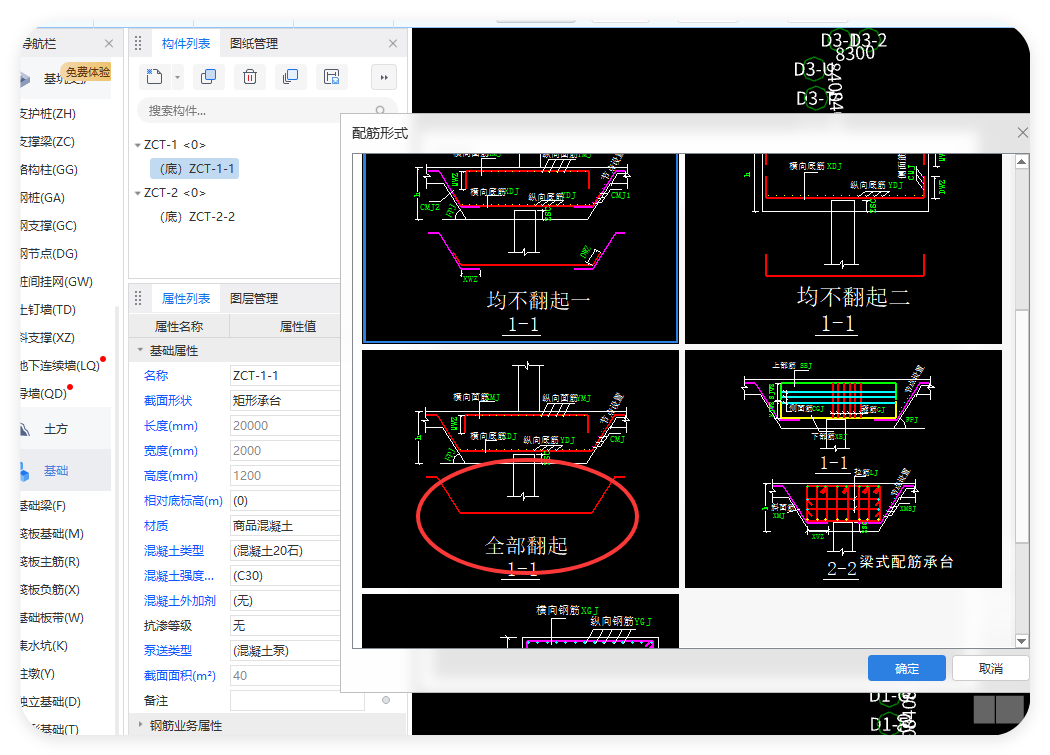Select 全部翻起 reinforcement thumbnail

pyautogui.click(x=520, y=469)
